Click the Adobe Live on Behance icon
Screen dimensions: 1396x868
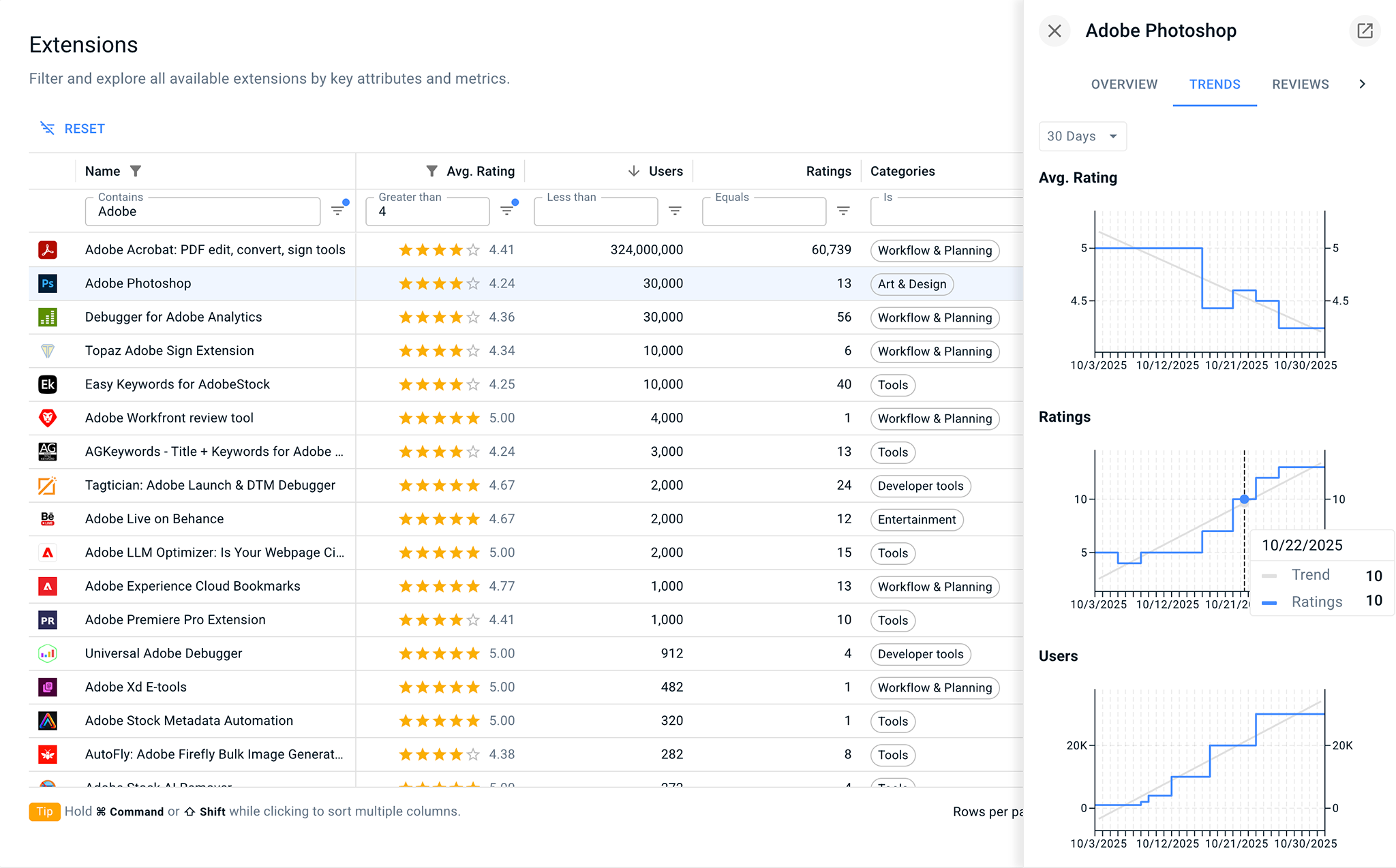tap(48, 519)
